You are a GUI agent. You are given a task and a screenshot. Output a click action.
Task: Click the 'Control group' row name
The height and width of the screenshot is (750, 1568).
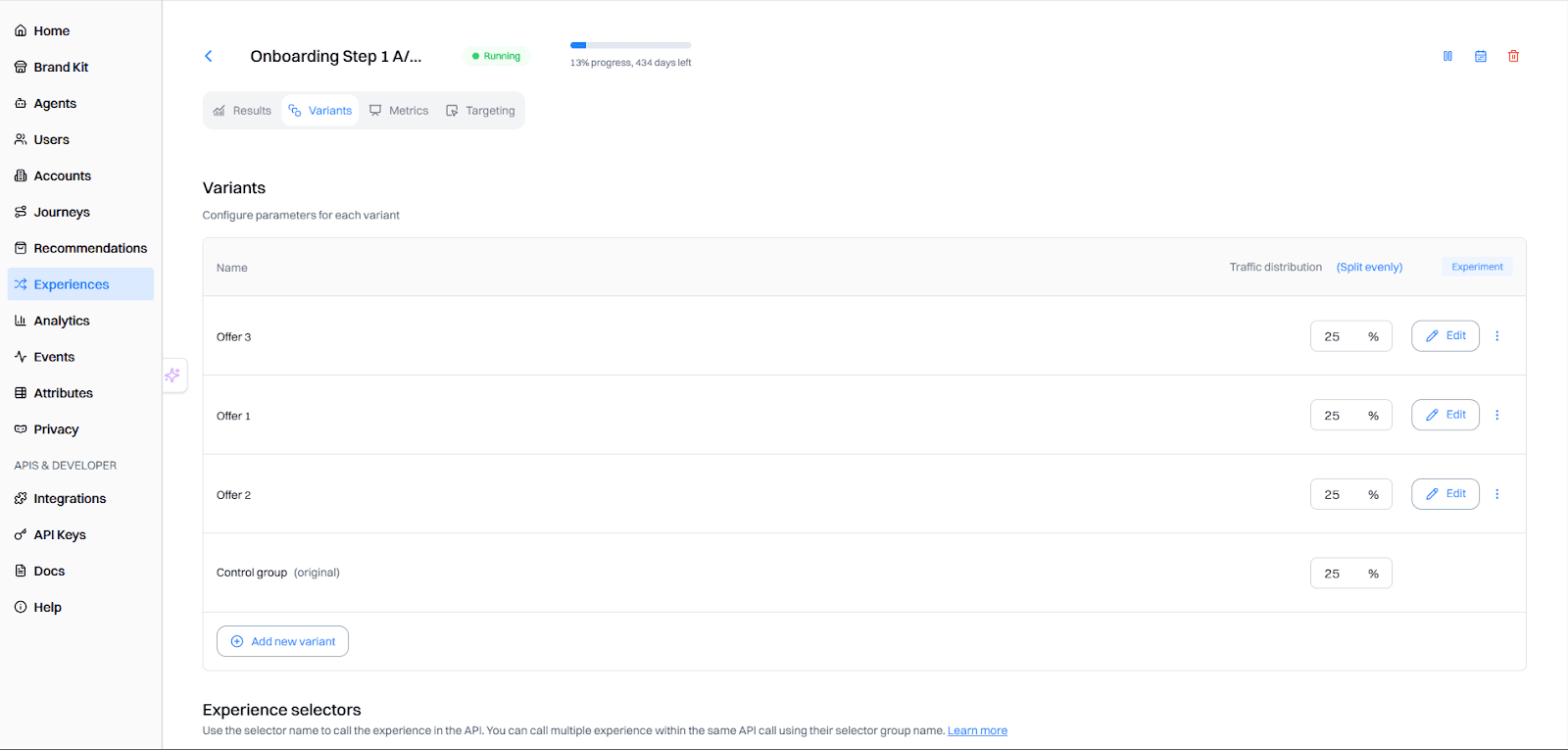252,573
